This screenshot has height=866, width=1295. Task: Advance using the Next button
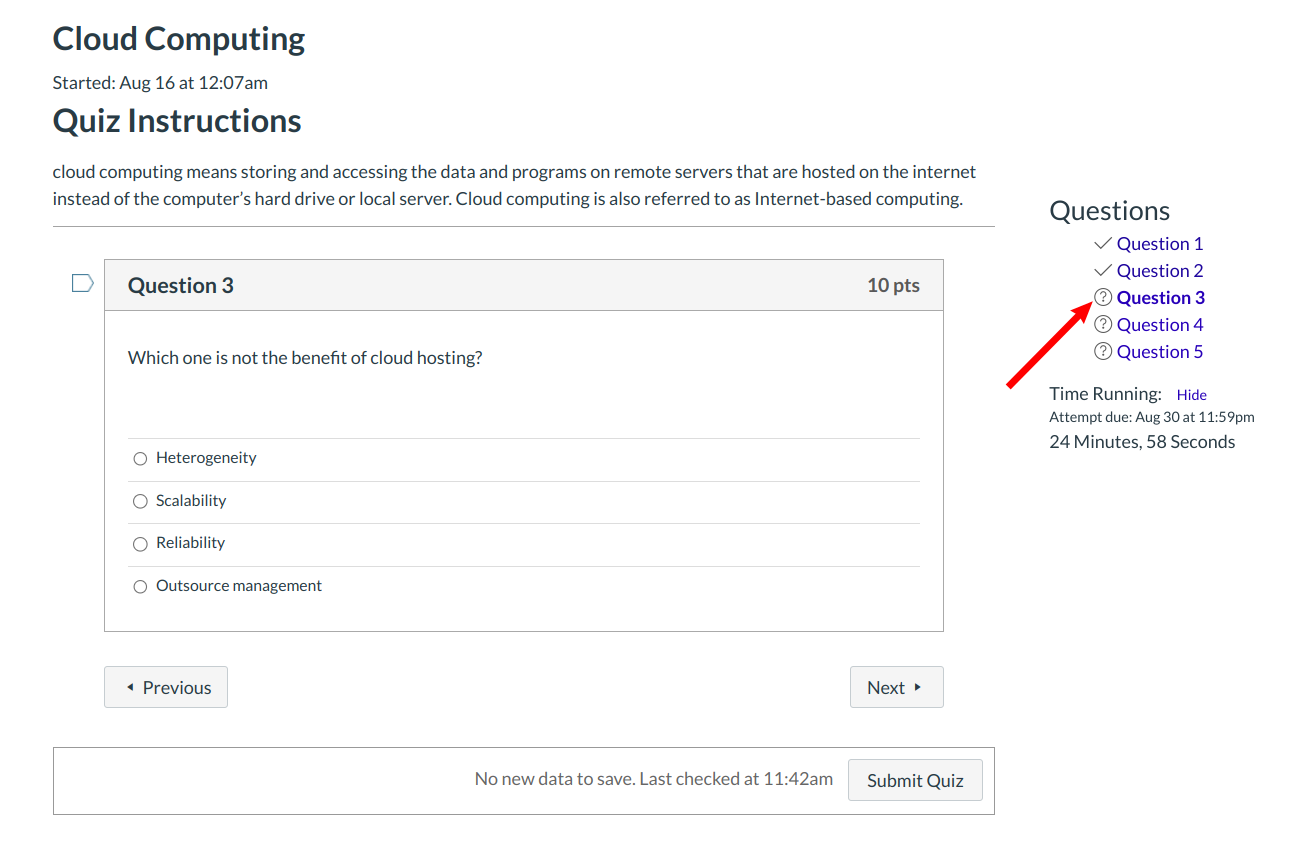pos(896,687)
